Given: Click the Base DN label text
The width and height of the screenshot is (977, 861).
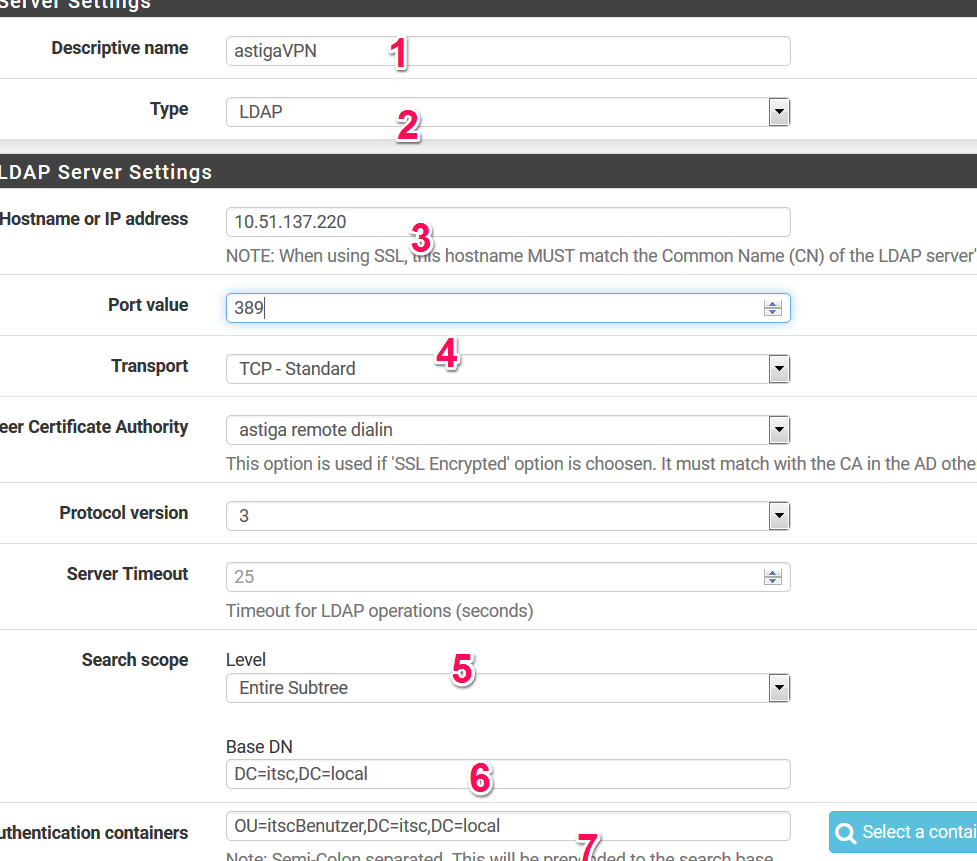Looking at the screenshot, I should click(x=259, y=746).
